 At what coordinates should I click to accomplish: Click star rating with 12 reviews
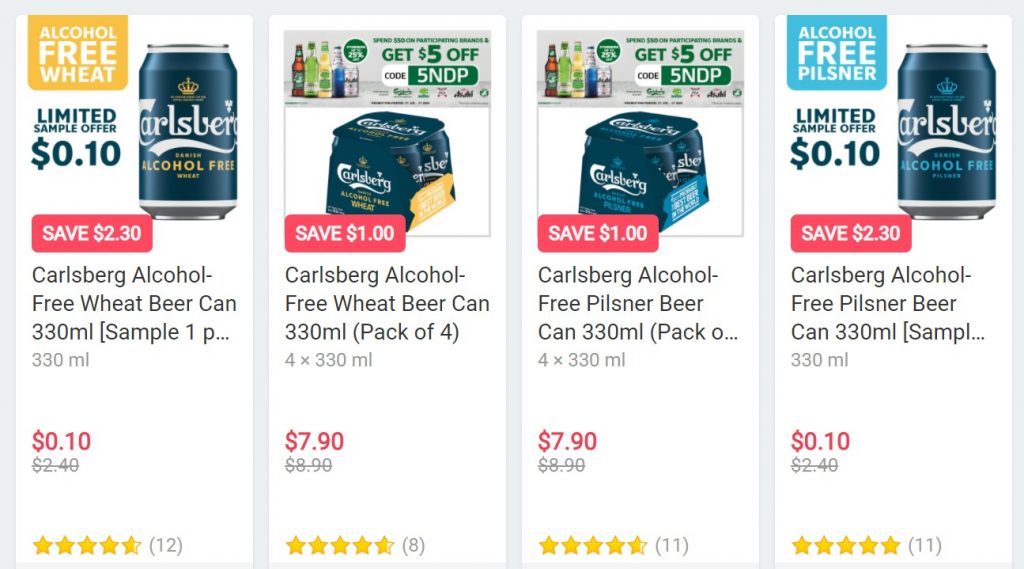pyautogui.click(x=87, y=546)
